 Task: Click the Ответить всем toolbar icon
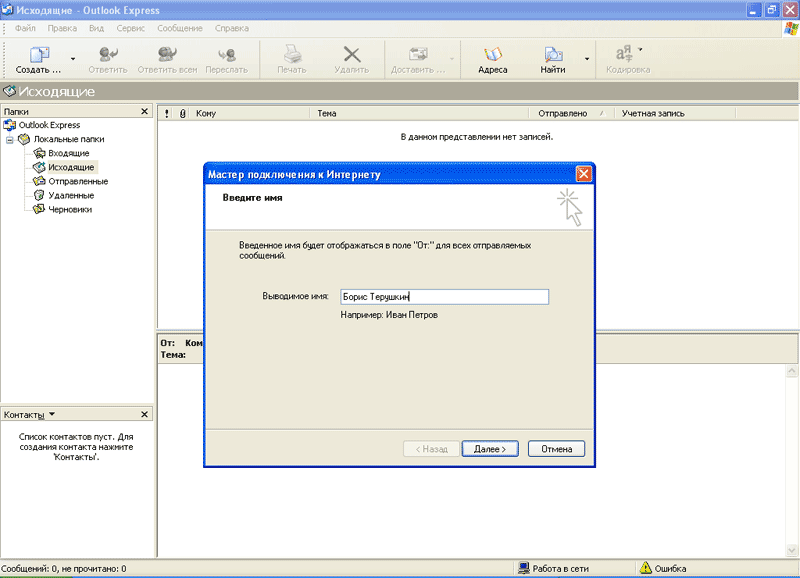coord(167,54)
